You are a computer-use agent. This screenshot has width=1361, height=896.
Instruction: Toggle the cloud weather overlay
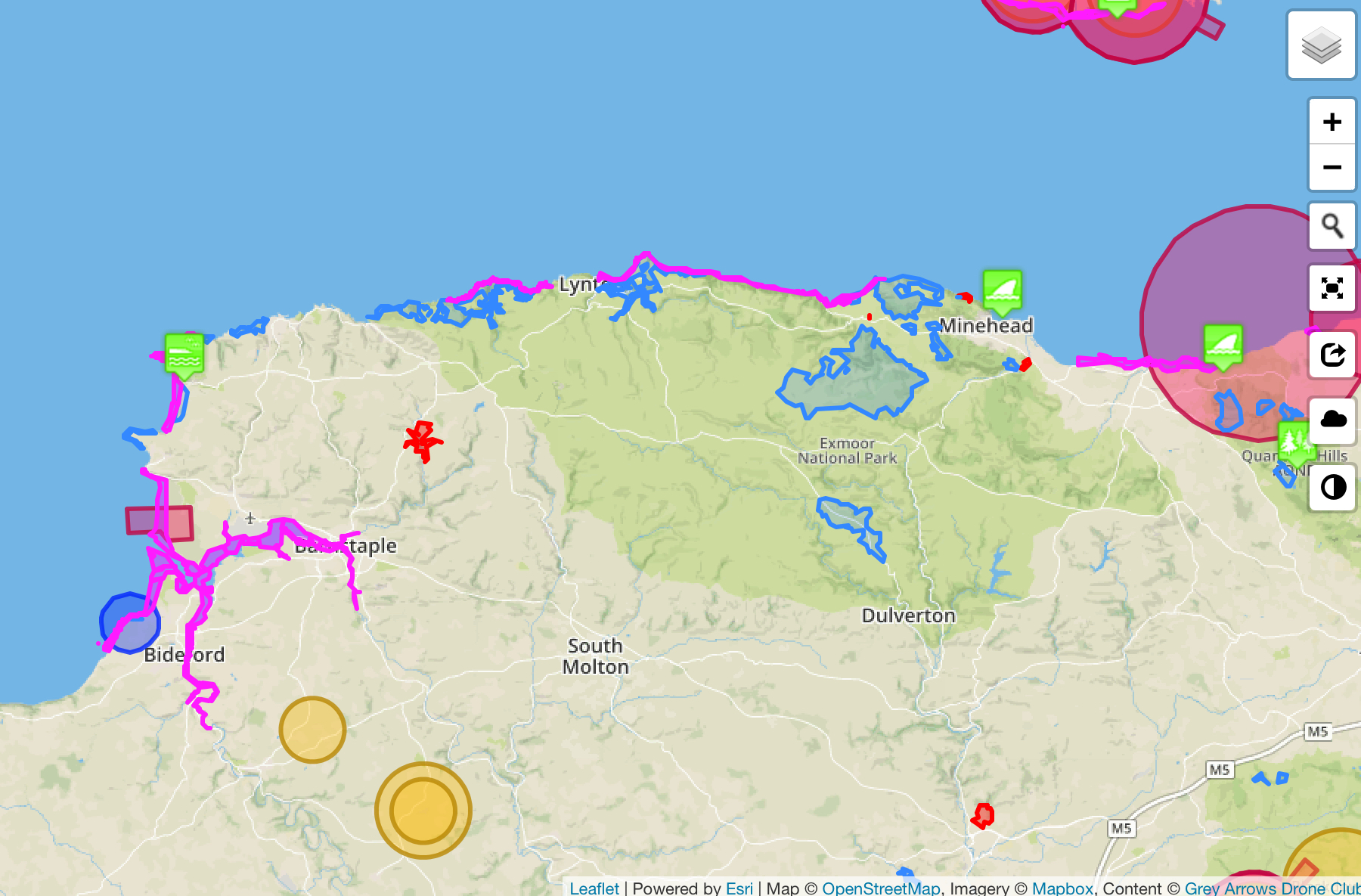(x=1332, y=420)
